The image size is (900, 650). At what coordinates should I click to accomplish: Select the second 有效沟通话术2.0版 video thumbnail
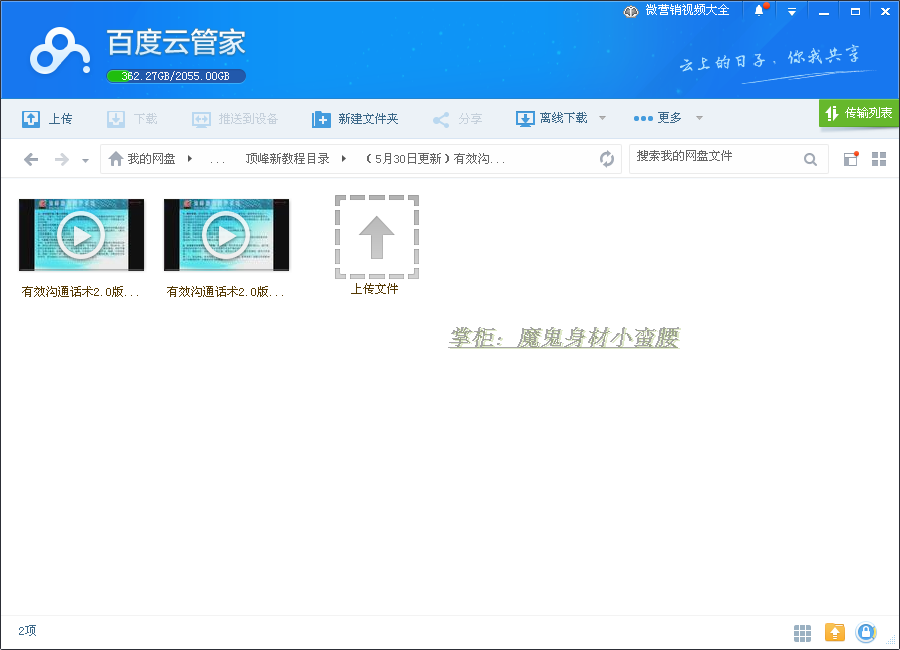(226, 235)
